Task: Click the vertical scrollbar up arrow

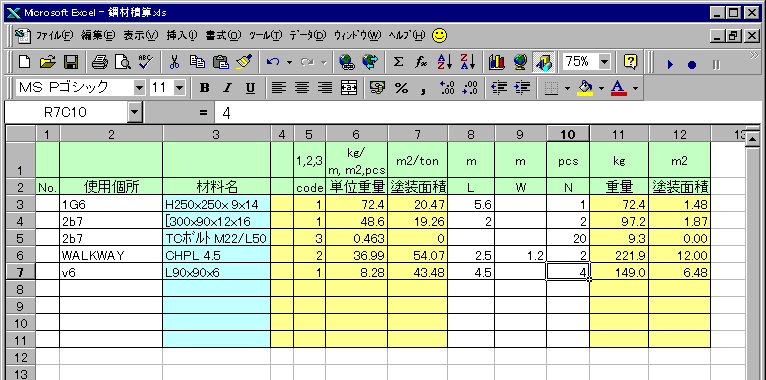Action: [x=753, y=140]
